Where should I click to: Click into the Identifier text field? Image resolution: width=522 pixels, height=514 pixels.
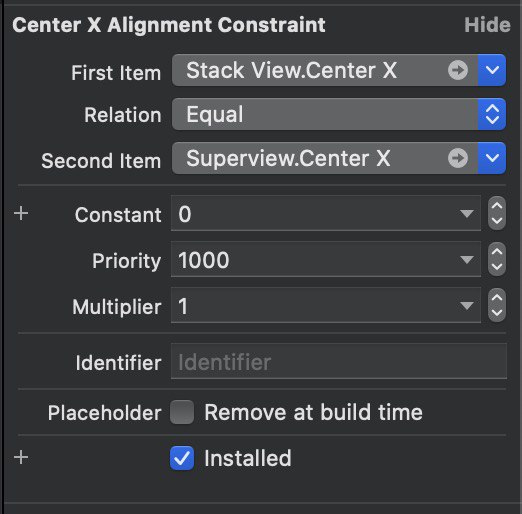(339, 361)
